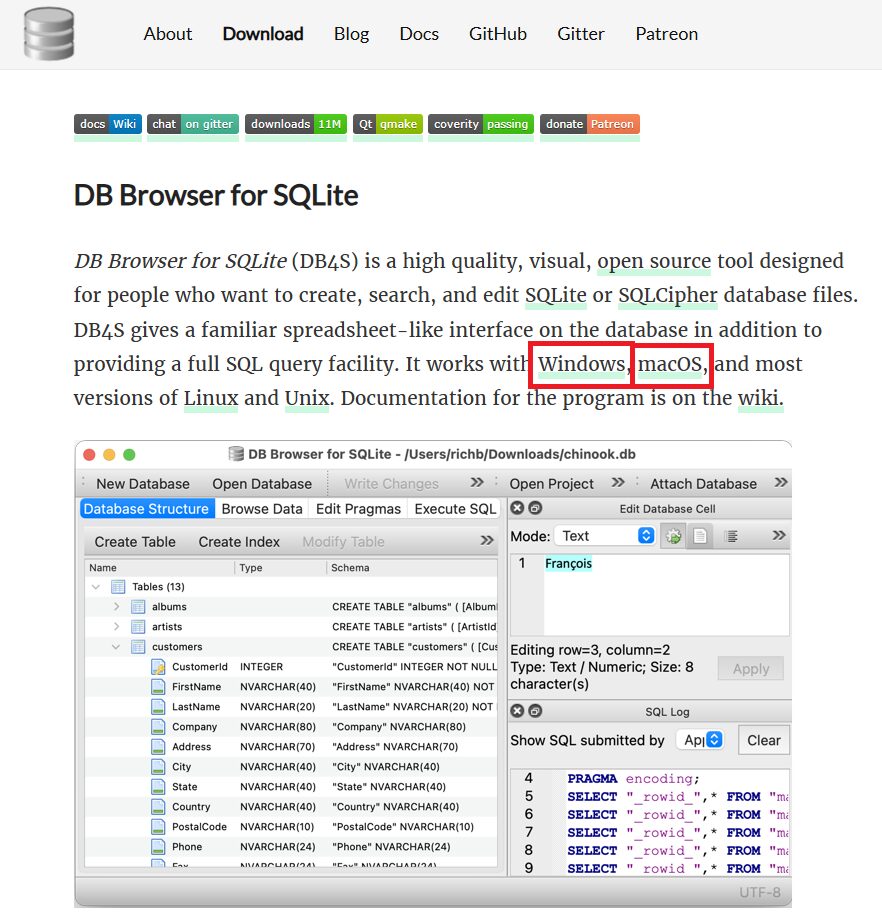
Task: Open Blog in the site navigation
Action: pyautogui.click(x=351, y=34)
